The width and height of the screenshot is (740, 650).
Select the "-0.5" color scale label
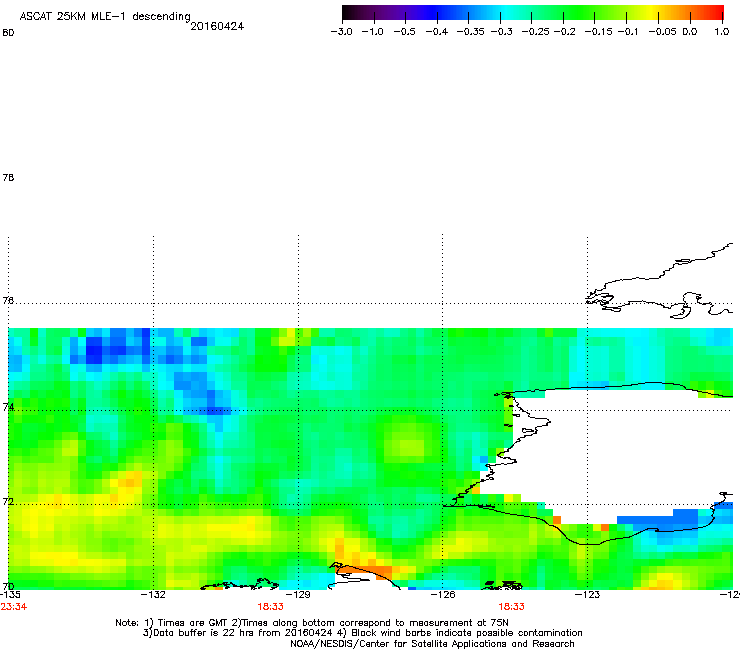(x=404, y=32)
